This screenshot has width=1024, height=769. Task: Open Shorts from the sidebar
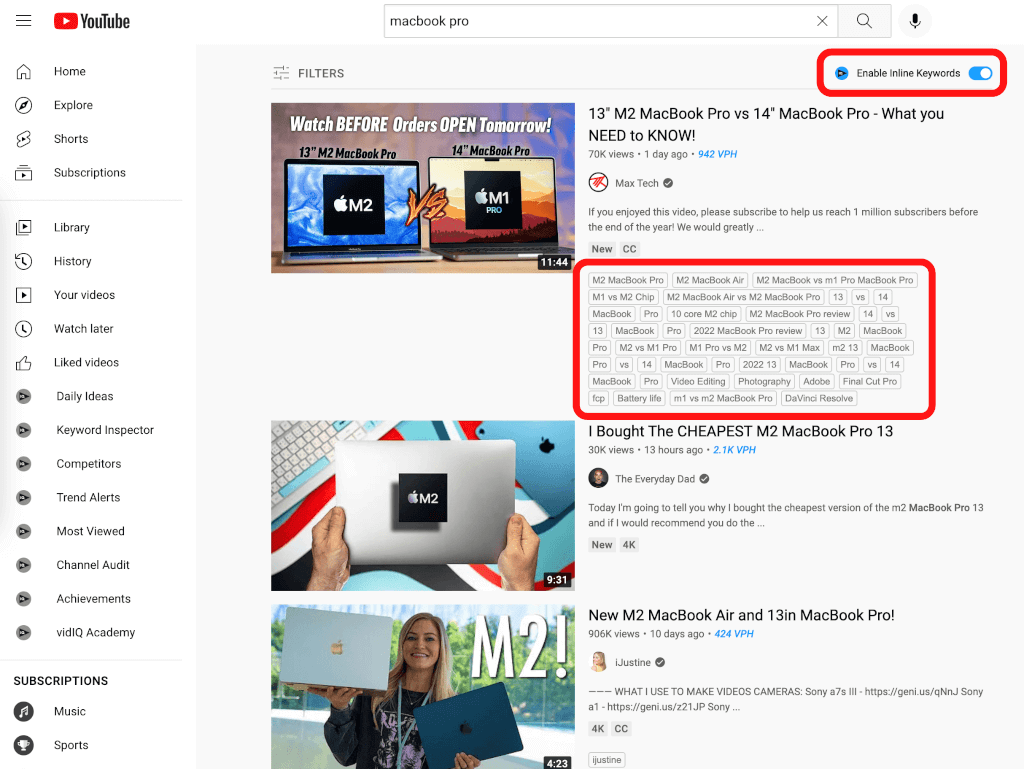(70, 139)
